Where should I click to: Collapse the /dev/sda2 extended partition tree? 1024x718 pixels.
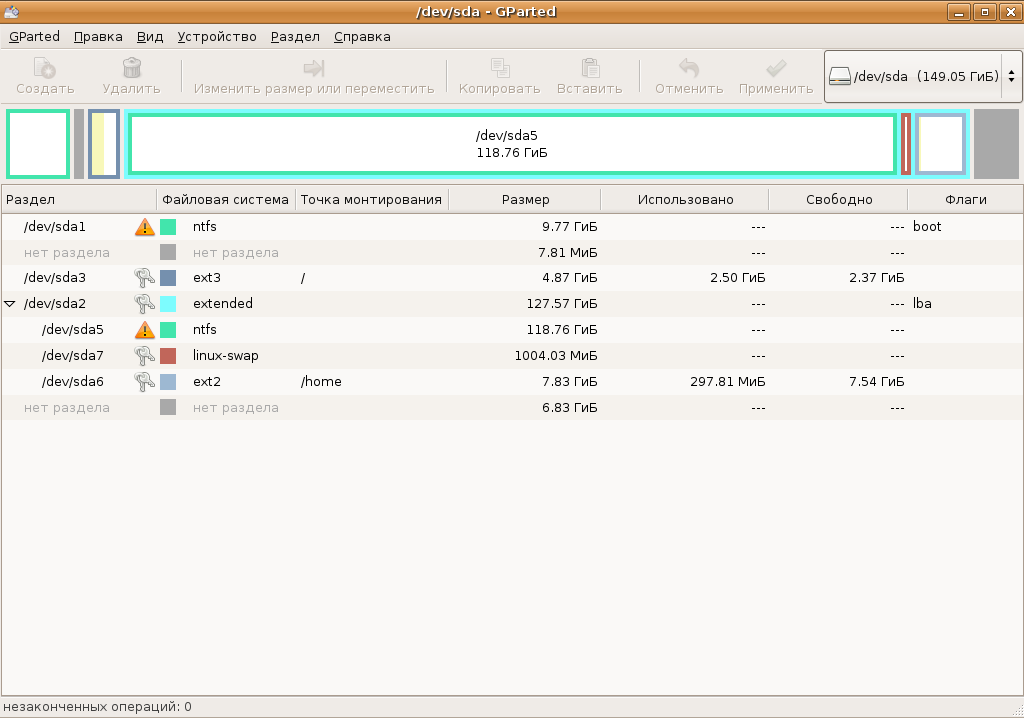coord(10,304)
